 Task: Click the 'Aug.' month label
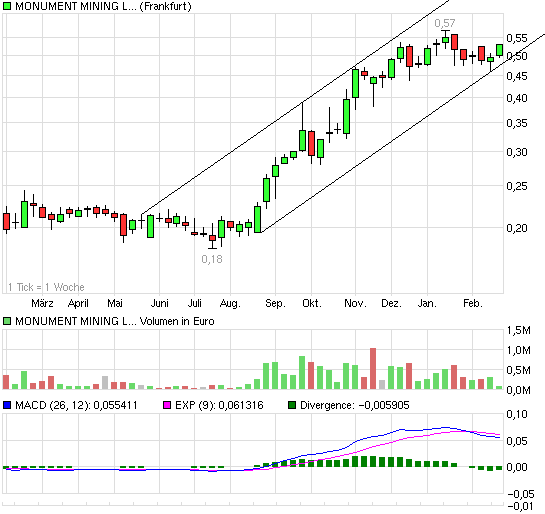pos(230,303)
